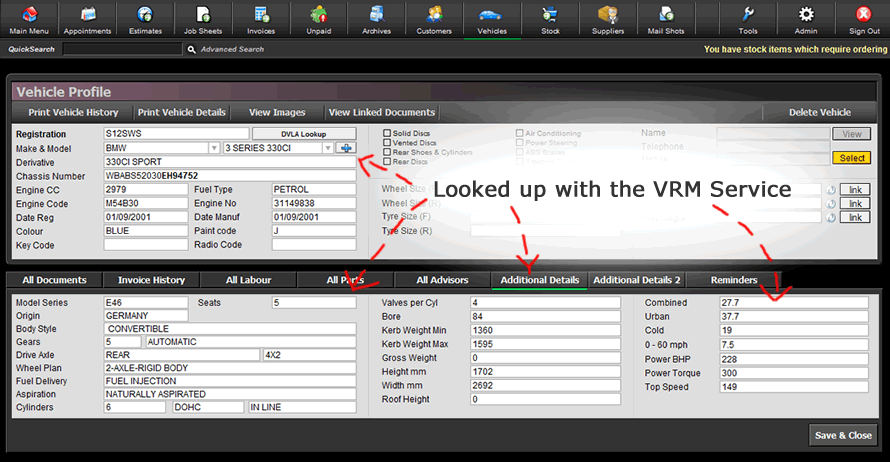Click Print Vehicle Details
Viewport: 890px width, 462px height.
pos(182,112)
